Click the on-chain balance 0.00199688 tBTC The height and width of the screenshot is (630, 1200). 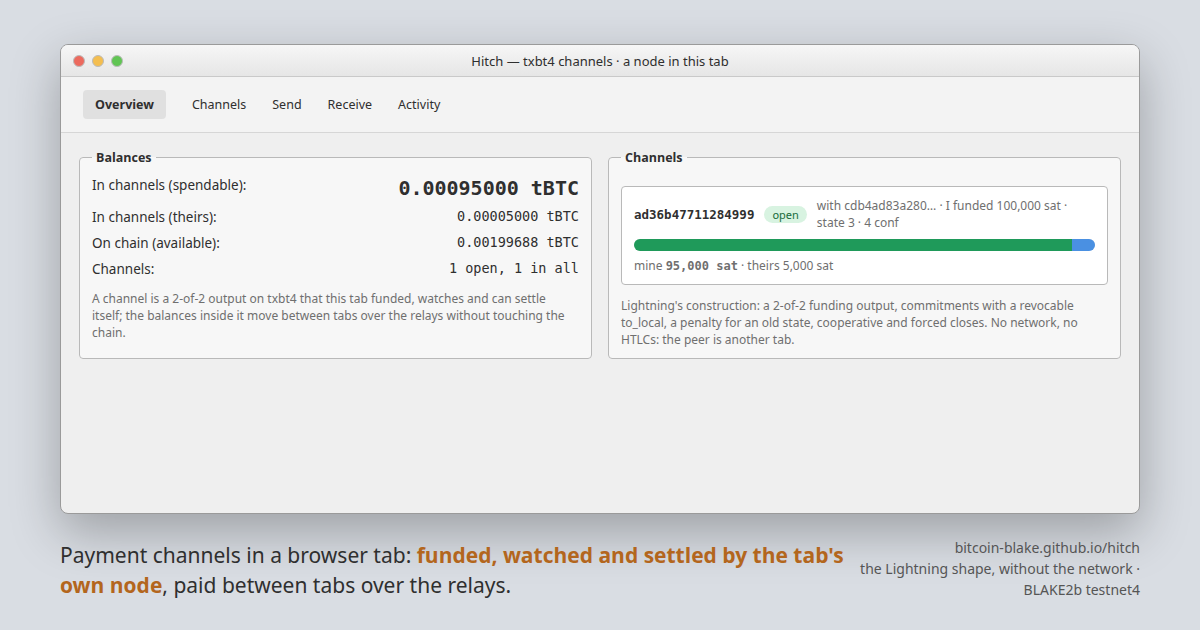[x=517, y=242]
